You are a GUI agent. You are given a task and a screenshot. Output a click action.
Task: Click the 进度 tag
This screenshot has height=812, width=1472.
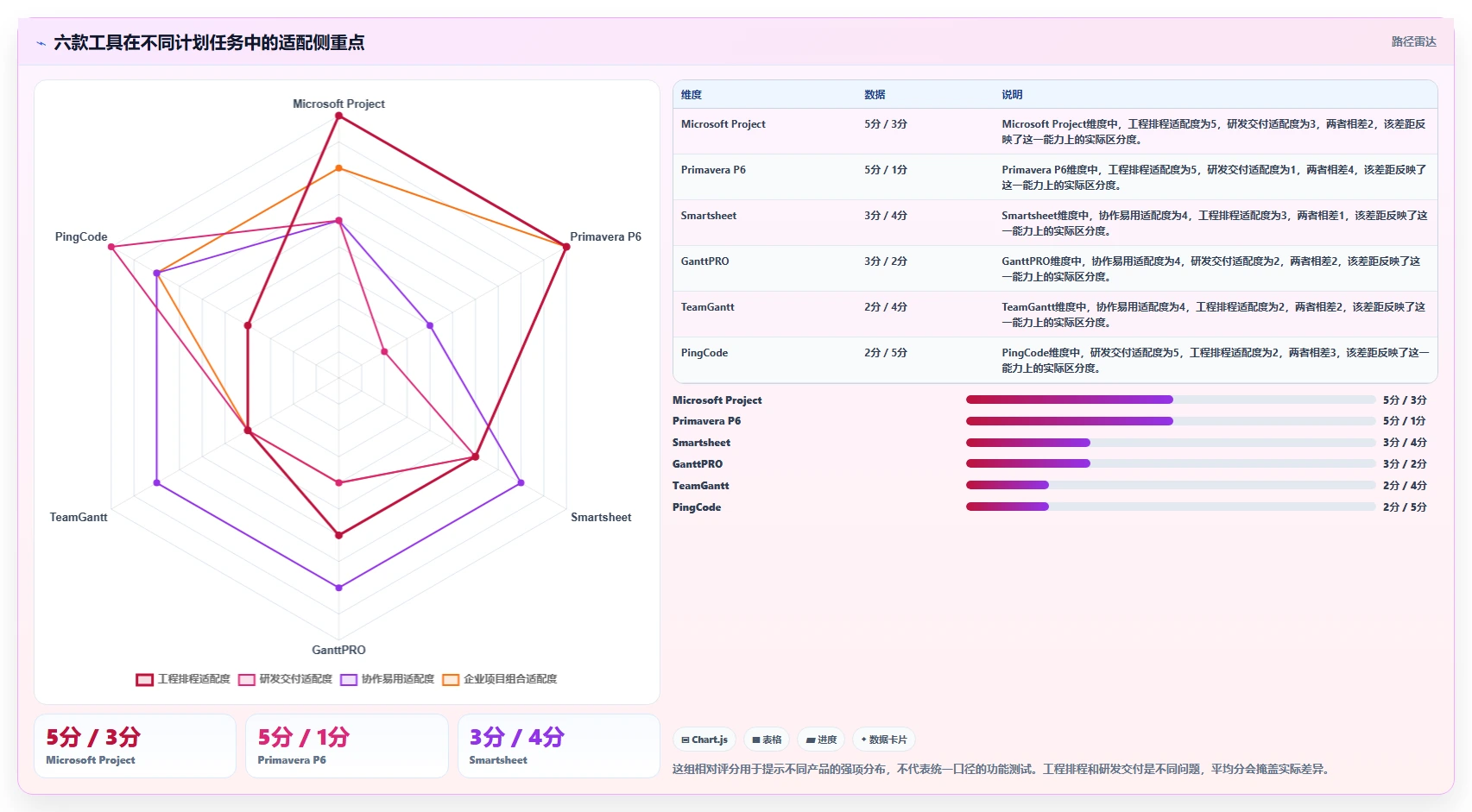pyautogui.click(x=821, y=740)
